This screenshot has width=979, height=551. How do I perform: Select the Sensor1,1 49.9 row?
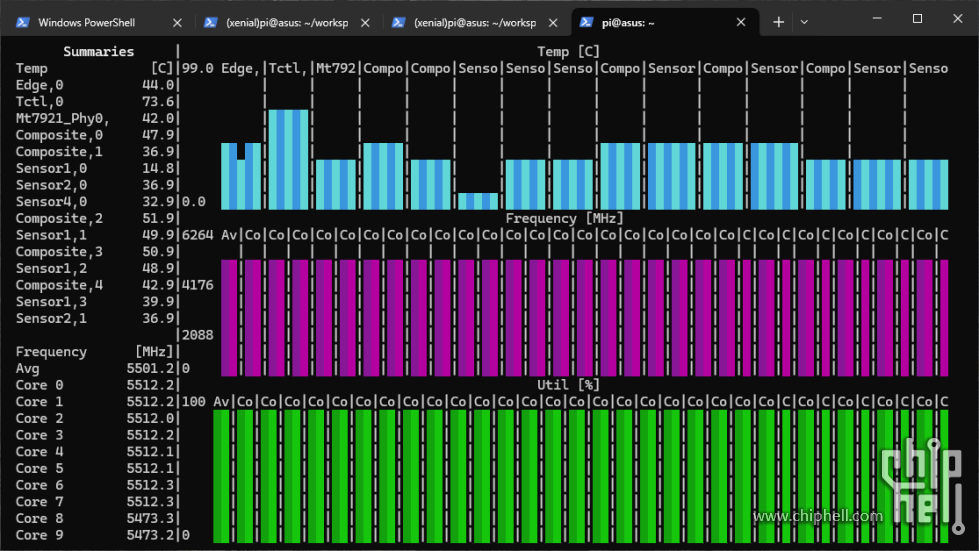[x=95, y=235]
